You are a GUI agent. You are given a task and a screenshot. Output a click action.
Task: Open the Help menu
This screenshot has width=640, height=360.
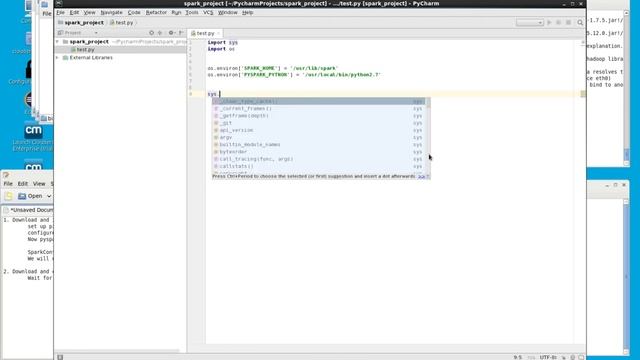pyautogui.click(x=247, y=13)
